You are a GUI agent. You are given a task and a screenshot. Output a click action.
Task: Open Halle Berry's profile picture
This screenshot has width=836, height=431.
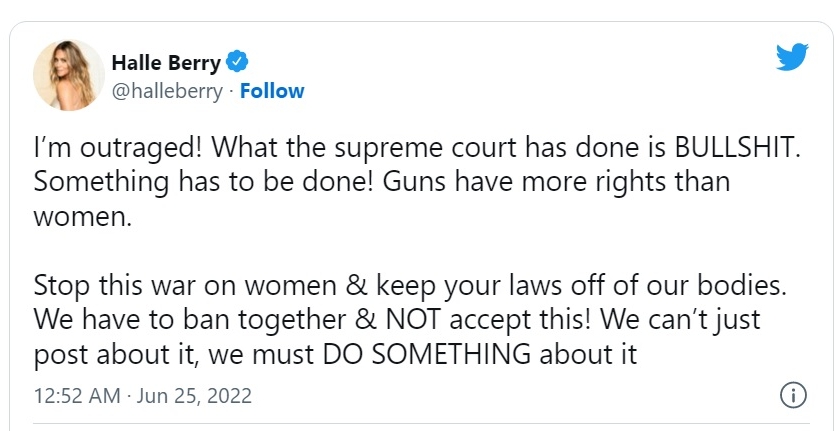(x=69, y=76)
